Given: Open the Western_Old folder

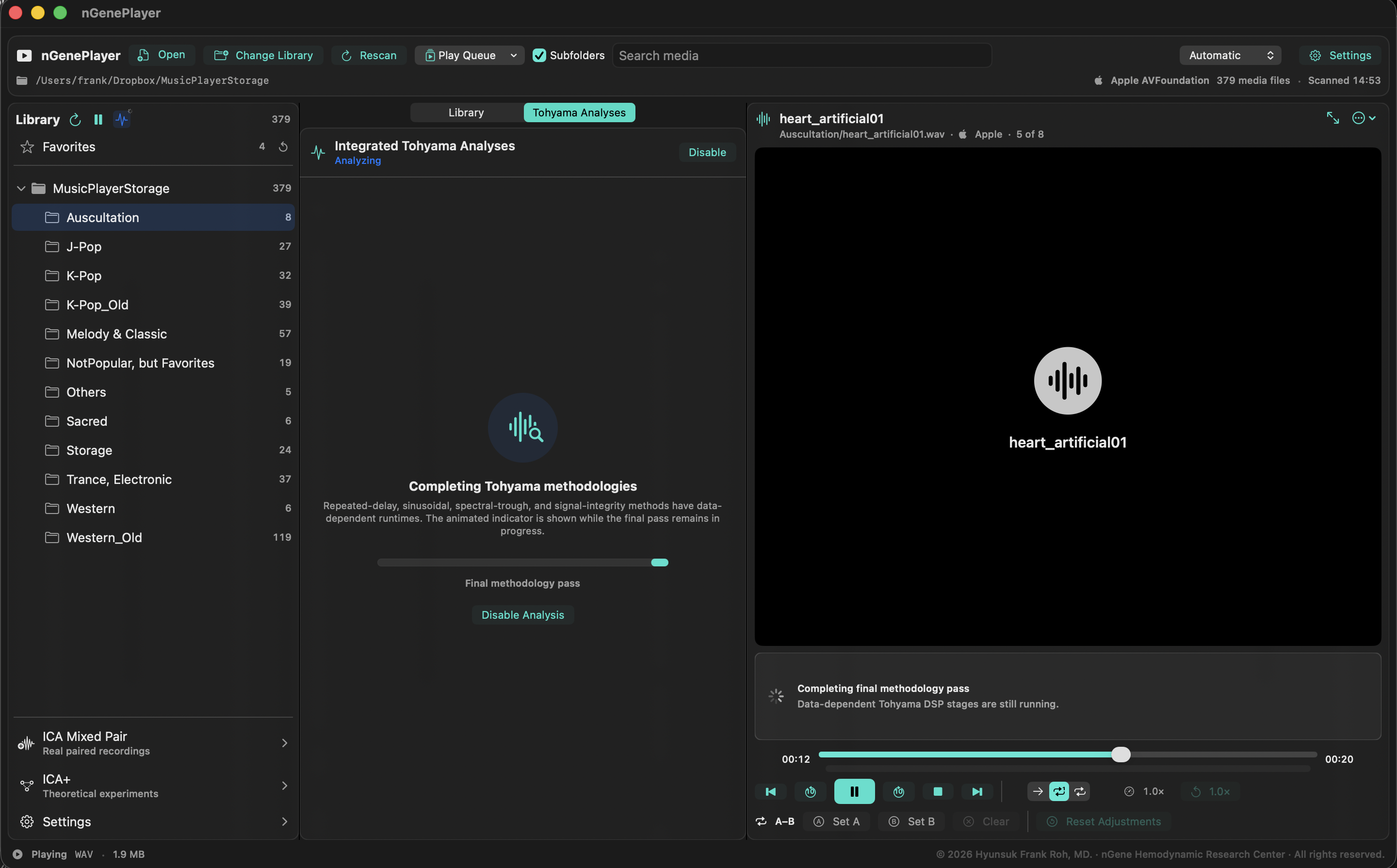Looking at the screenshot, I should point(153,537).
